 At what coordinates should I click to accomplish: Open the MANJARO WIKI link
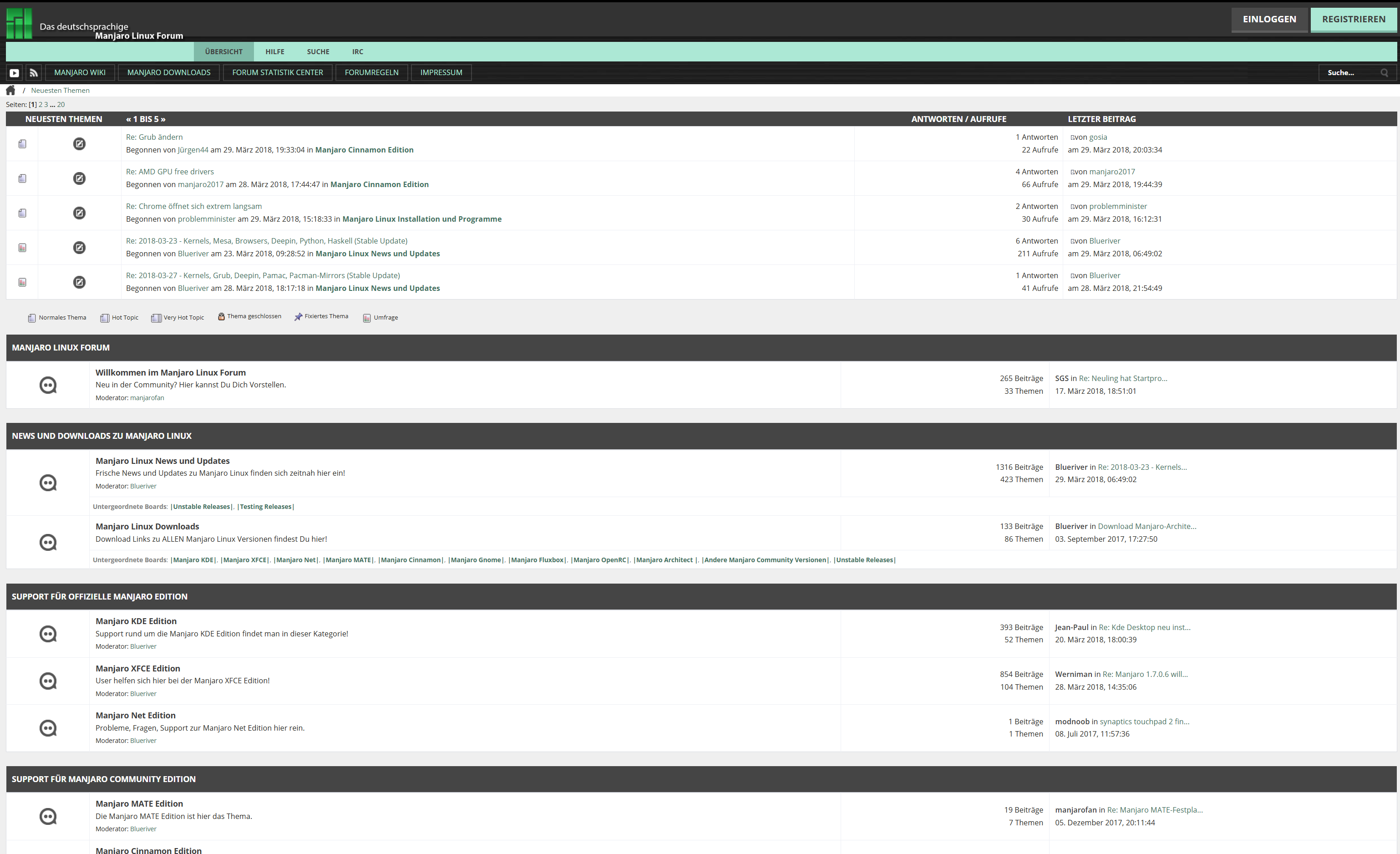[x=80, y=73]
